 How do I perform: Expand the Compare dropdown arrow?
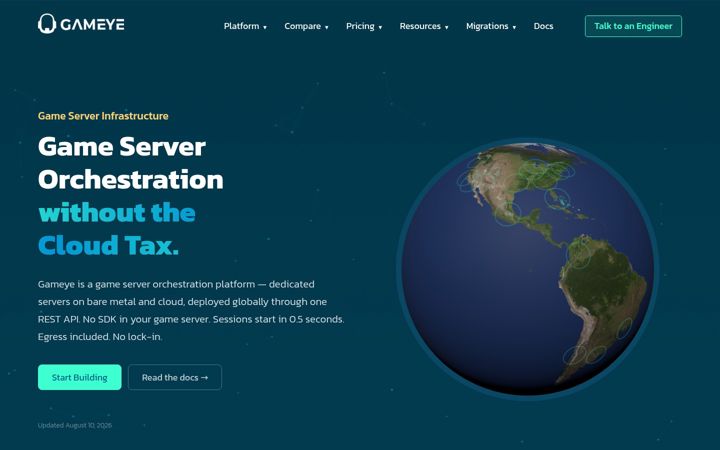coord(326,28)
